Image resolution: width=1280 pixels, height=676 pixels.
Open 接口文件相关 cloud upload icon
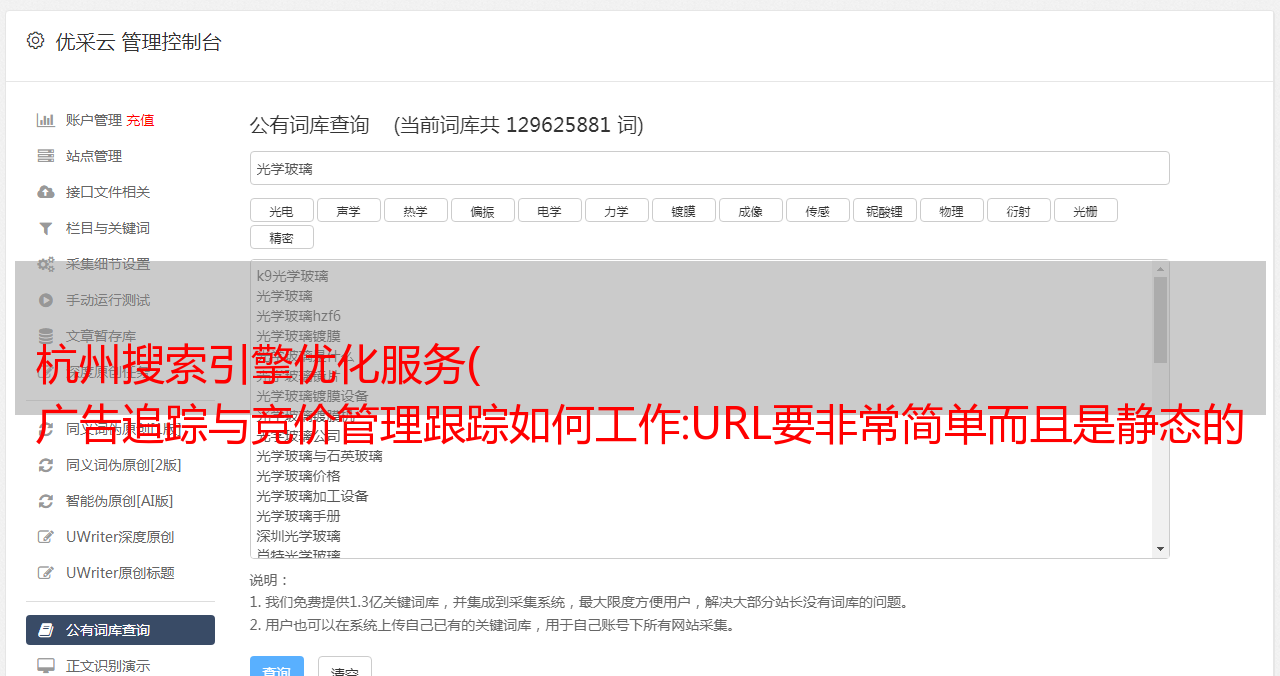[x=45, y=192]
